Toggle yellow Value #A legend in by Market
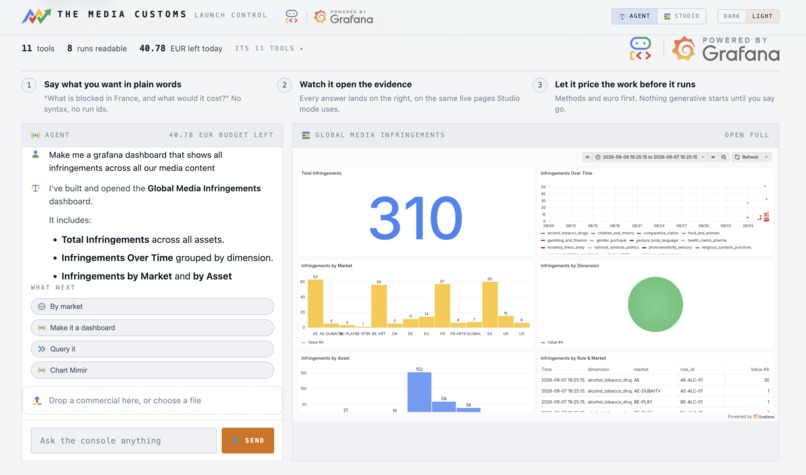The width and height of the screenshot is (806, 475). pos(313,342)
